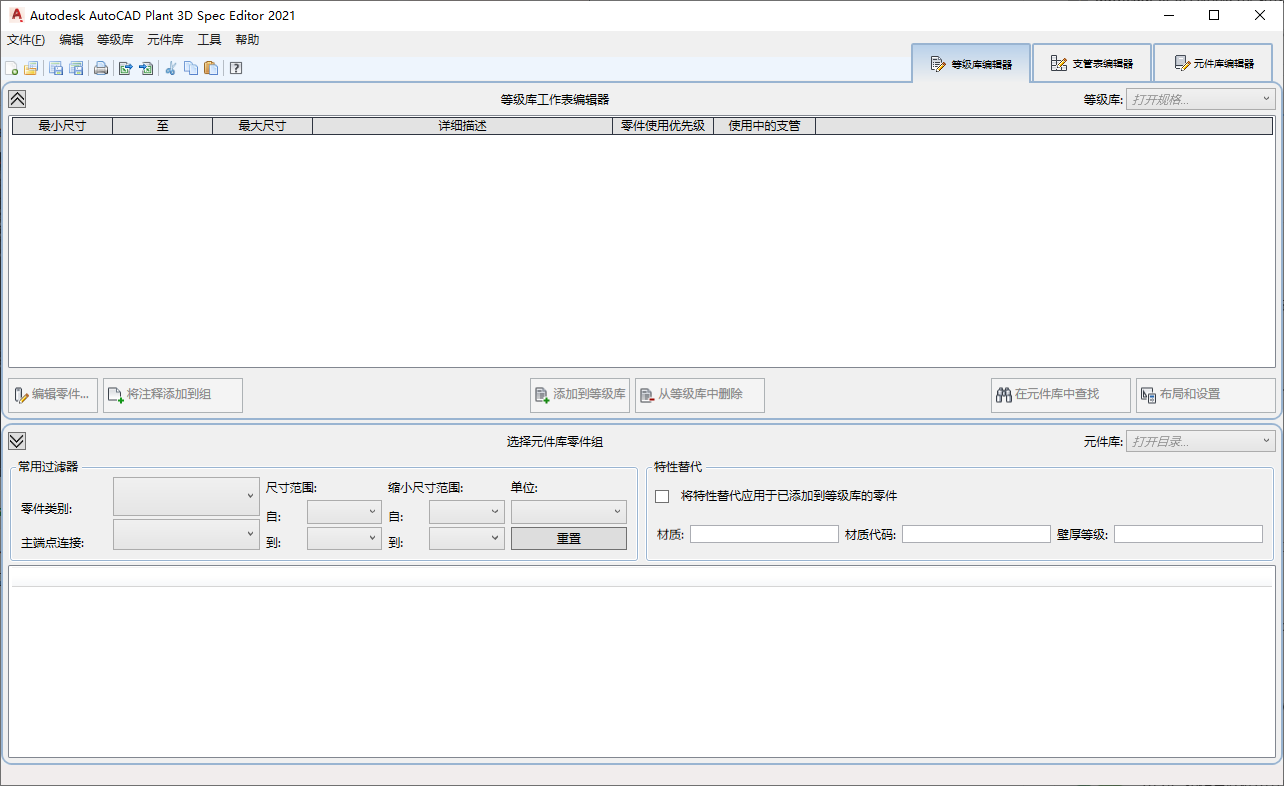Copy the selected item
This screenshot has width=1284, height=786.
(190, 68)
